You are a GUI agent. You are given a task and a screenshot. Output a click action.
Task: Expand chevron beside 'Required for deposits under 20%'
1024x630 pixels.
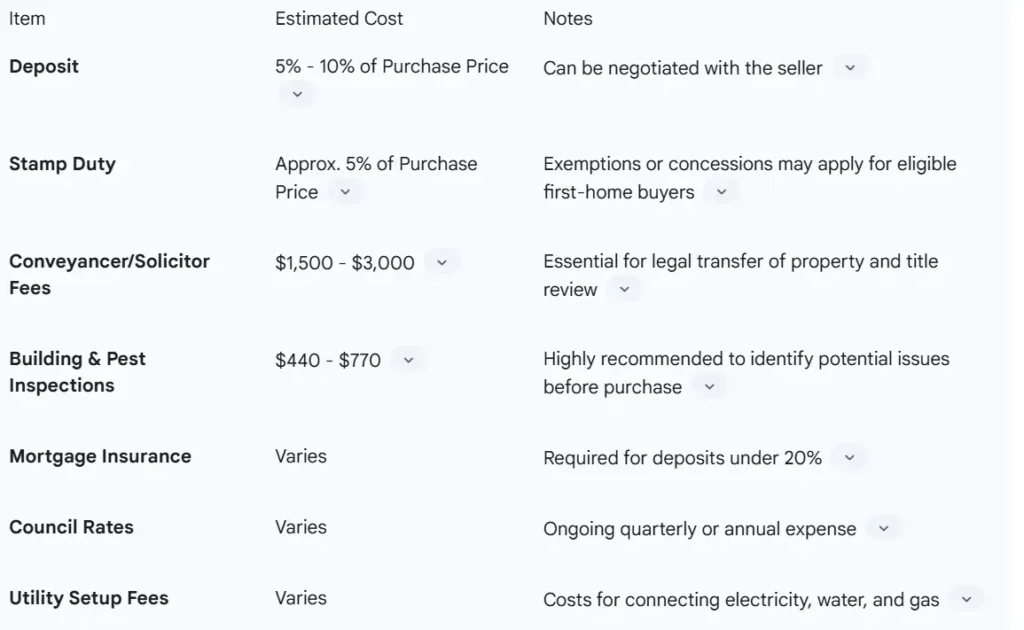(x=849, y=458)
